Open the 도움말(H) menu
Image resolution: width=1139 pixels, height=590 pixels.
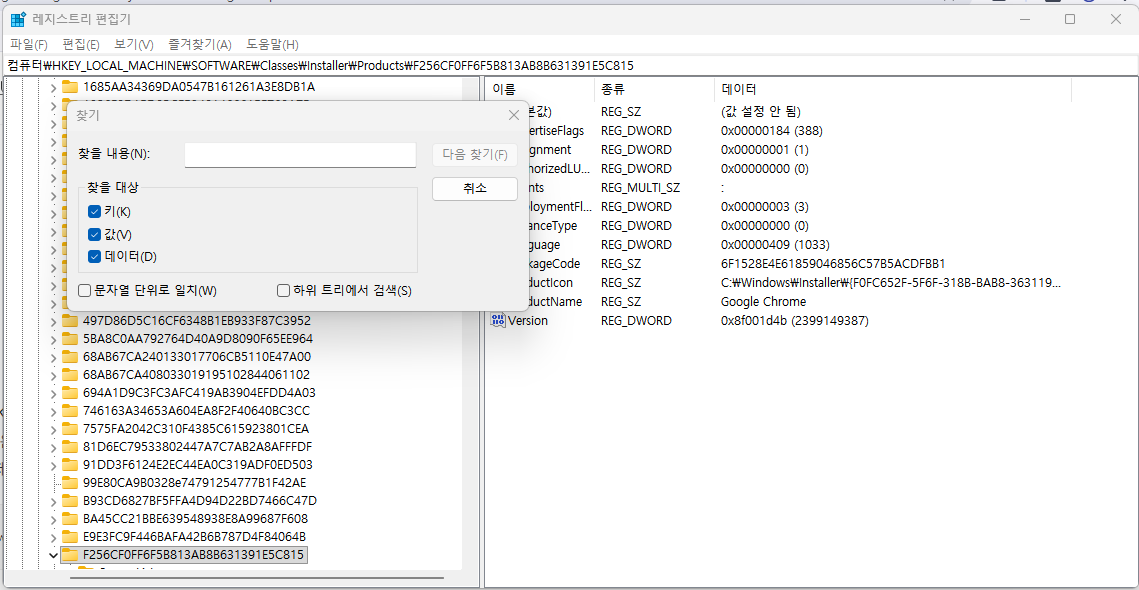272,44
